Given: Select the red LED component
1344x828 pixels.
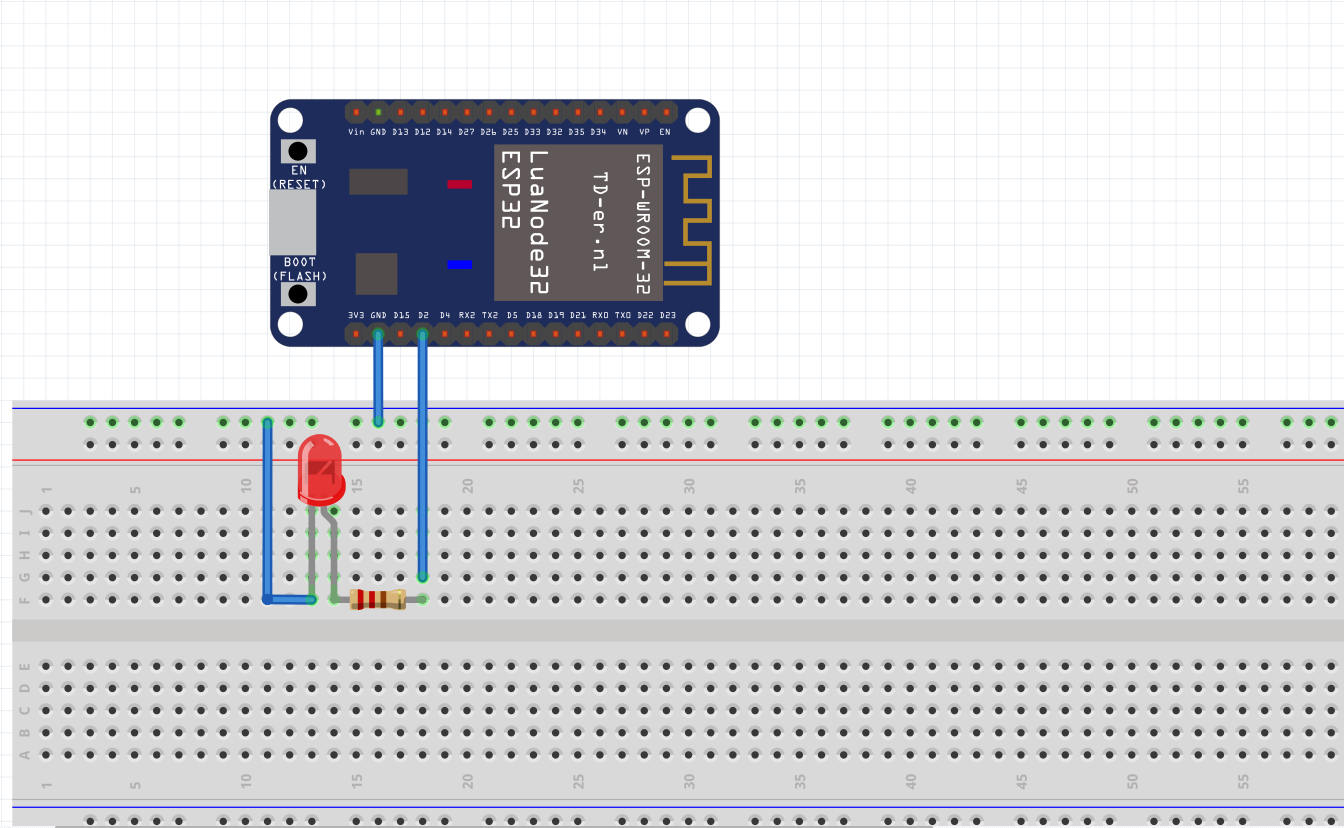Looking at the screenshot, I should pyautogui.click(x=321, y=470).
